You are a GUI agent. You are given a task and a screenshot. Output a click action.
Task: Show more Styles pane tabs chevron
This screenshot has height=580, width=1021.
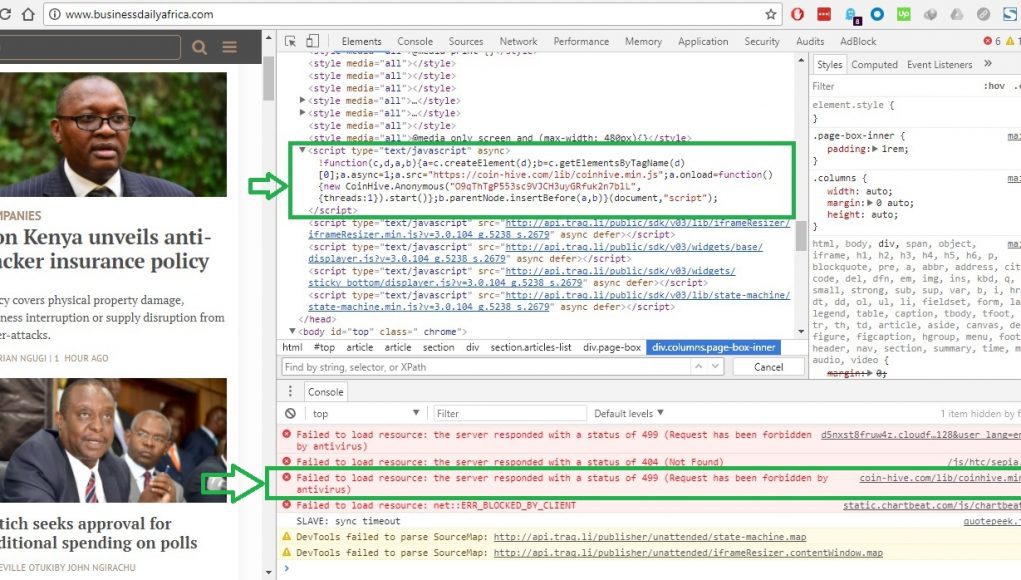point(988,64)
